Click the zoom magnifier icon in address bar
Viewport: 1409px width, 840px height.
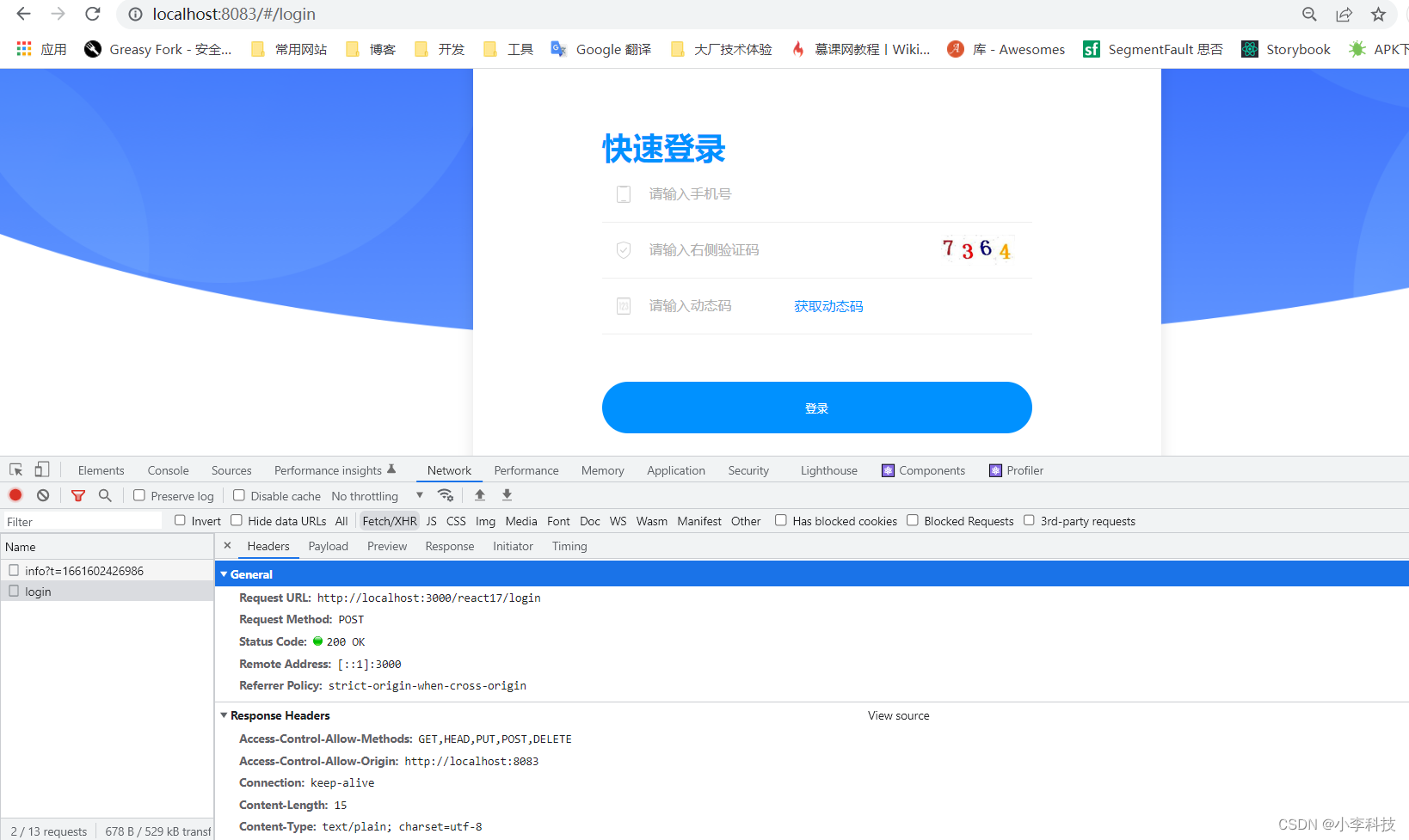coord(1309,14)
